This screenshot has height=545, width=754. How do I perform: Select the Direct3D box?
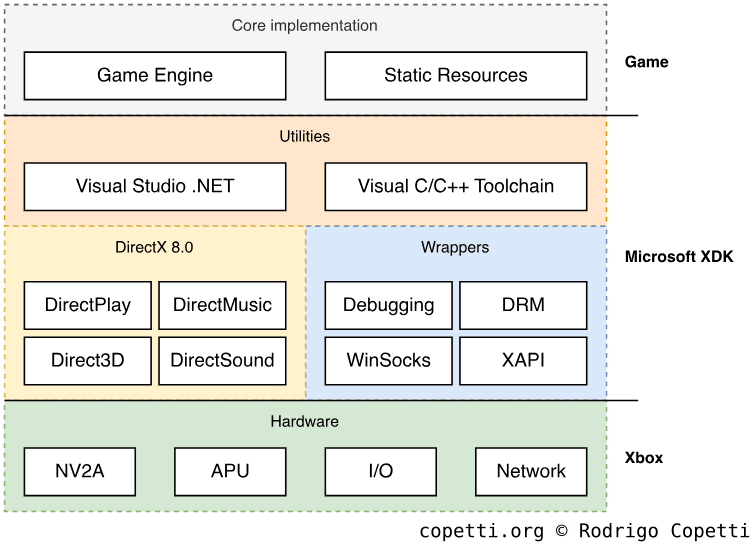pos(88,361)
